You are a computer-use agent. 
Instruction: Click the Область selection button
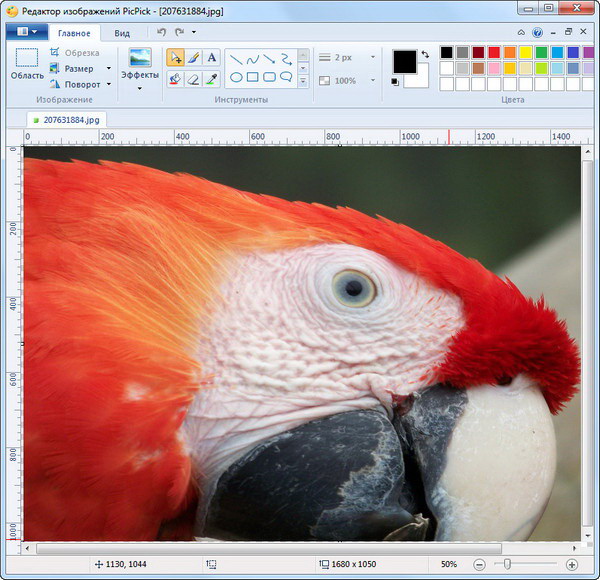pyautogui.click(x=27, y=65)
